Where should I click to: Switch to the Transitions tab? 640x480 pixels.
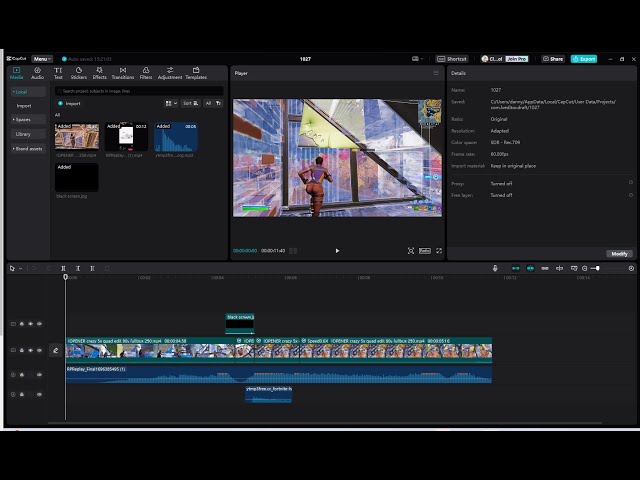(123, 73)
